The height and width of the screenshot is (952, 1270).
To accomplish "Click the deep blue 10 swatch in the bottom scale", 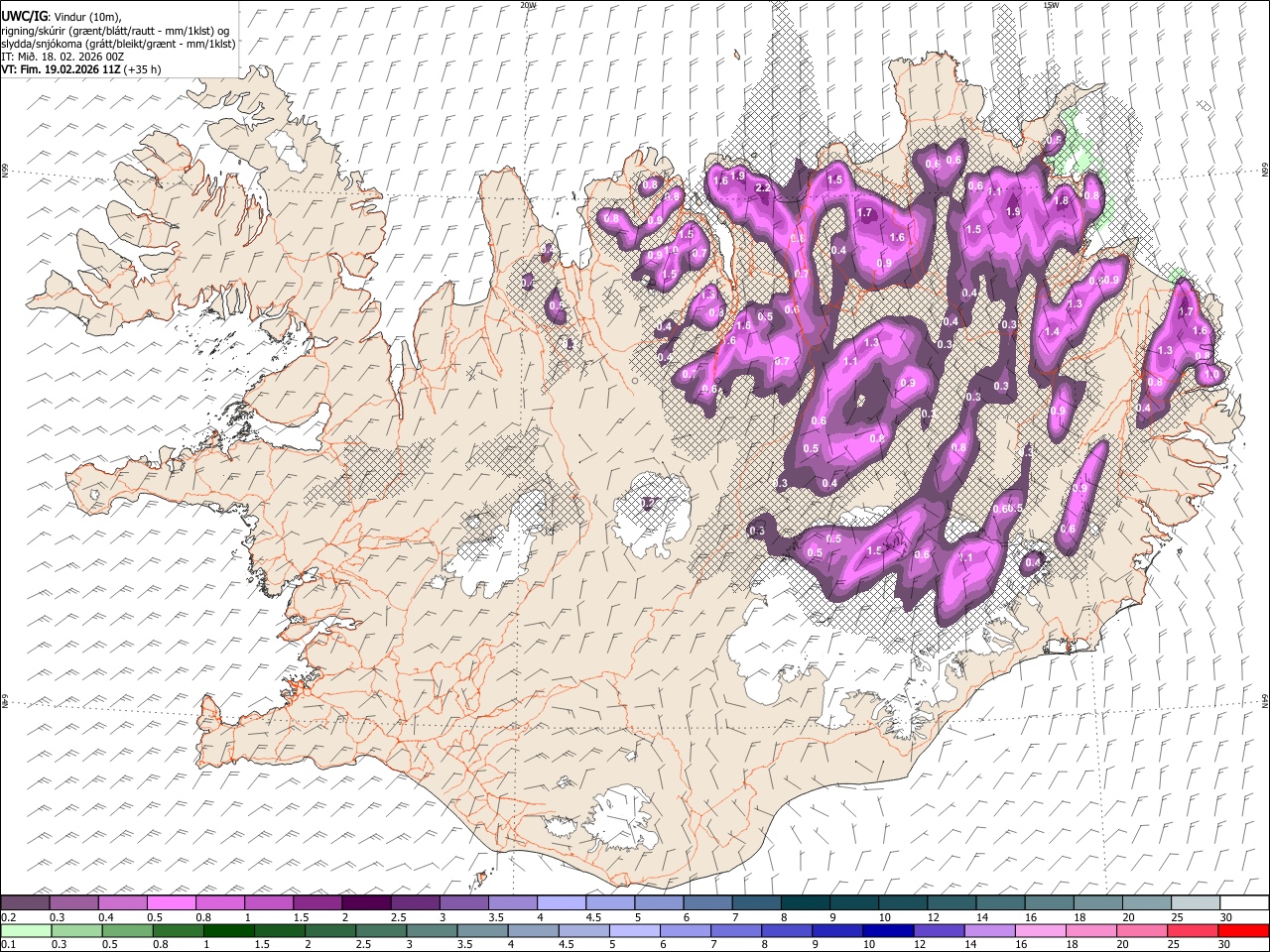I will point(888,930).
